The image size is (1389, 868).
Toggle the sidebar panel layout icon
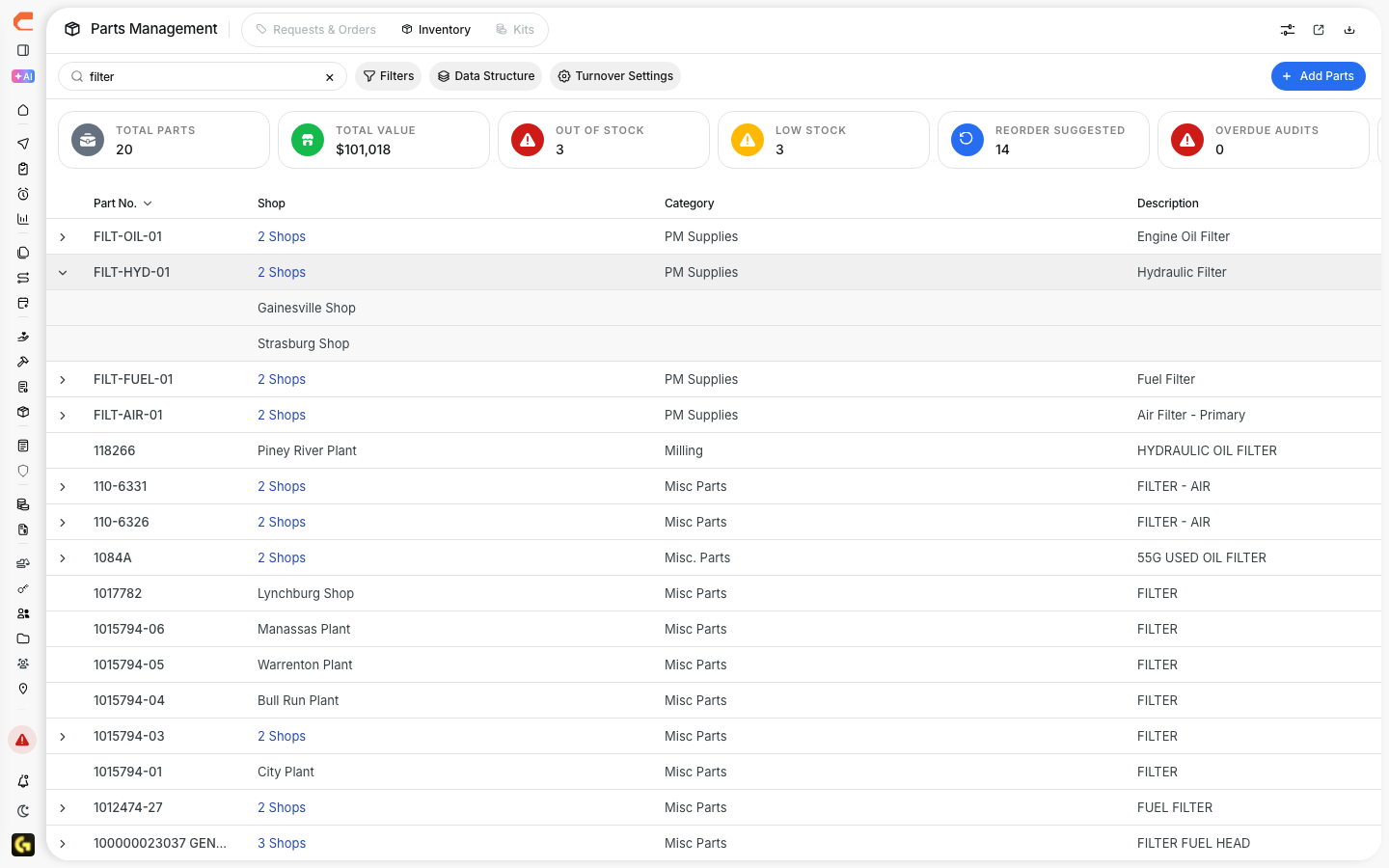[23, 50]
